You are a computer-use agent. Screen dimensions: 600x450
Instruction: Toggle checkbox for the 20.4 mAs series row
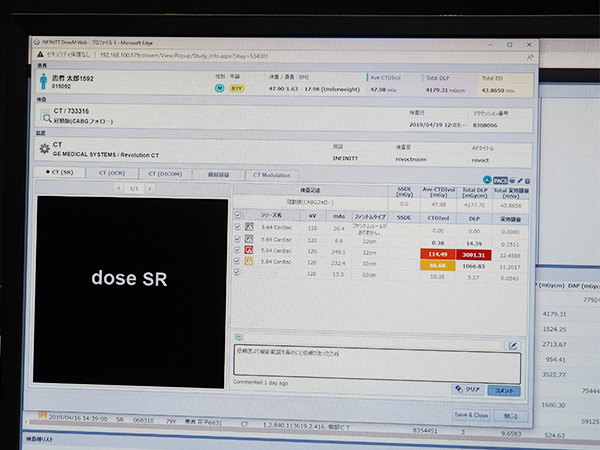click(x=237, y=229)
